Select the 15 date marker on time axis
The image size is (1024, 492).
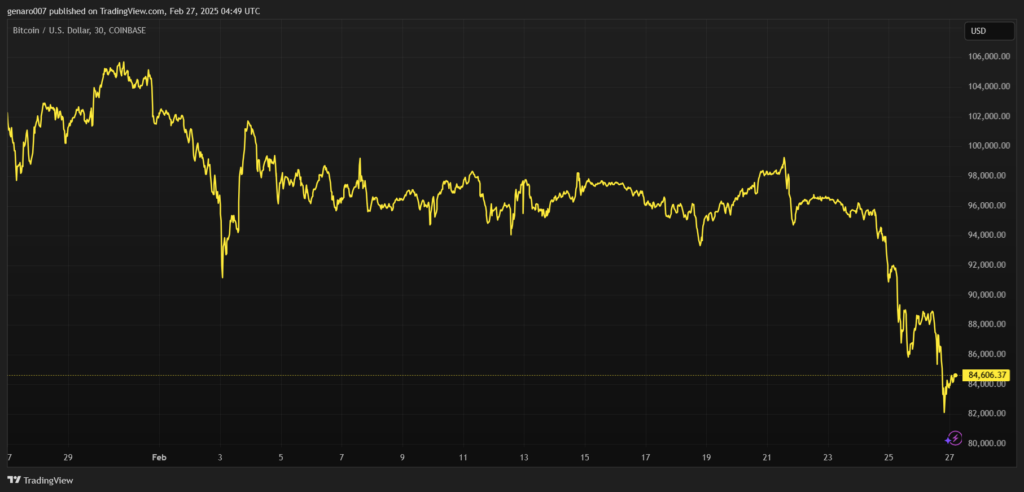[x=585, y=457]
